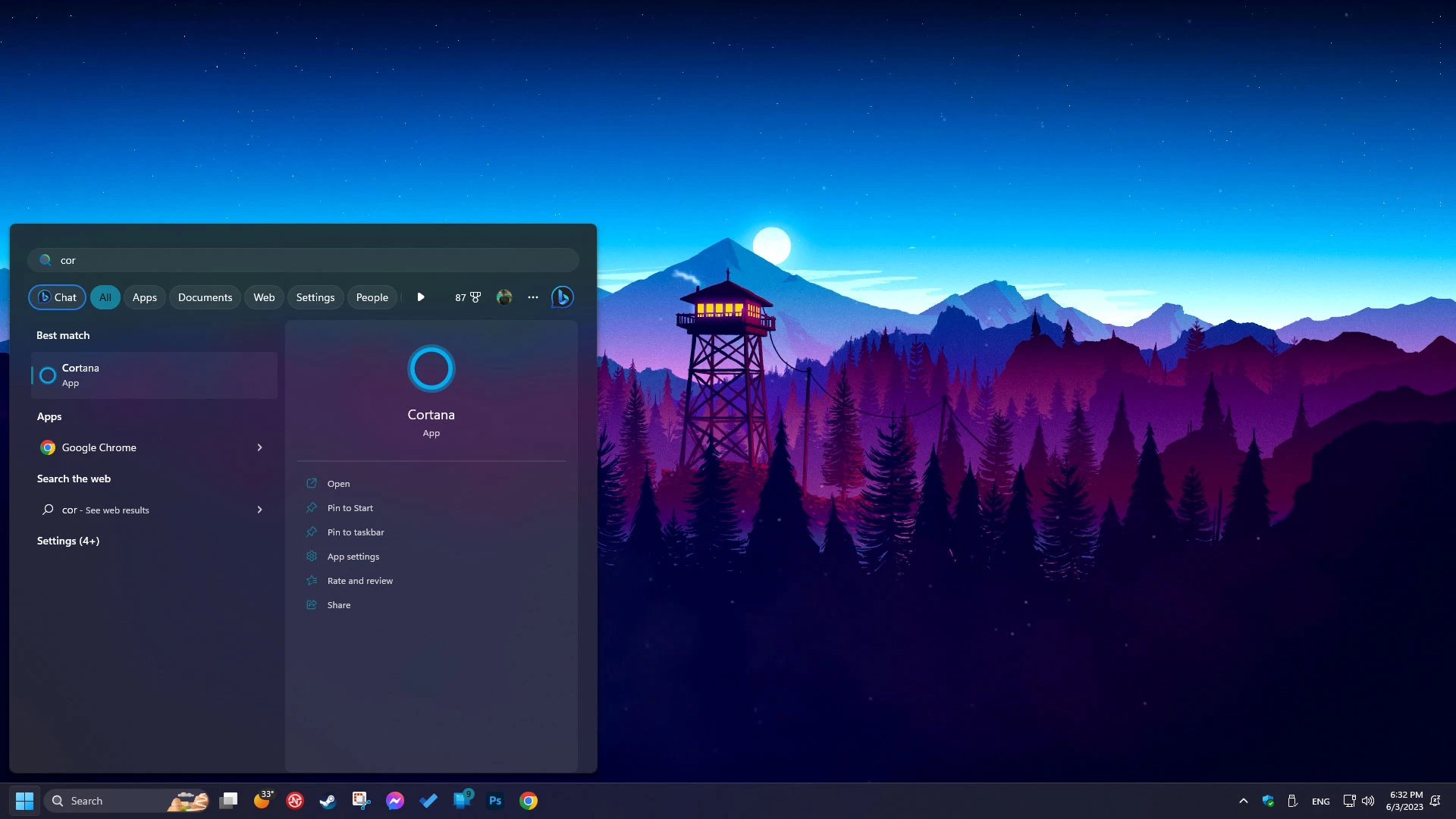This screenshot has height=819, width=1456.
Task: Click the gear icon beside App settings
Action: (x=312, y=556)
